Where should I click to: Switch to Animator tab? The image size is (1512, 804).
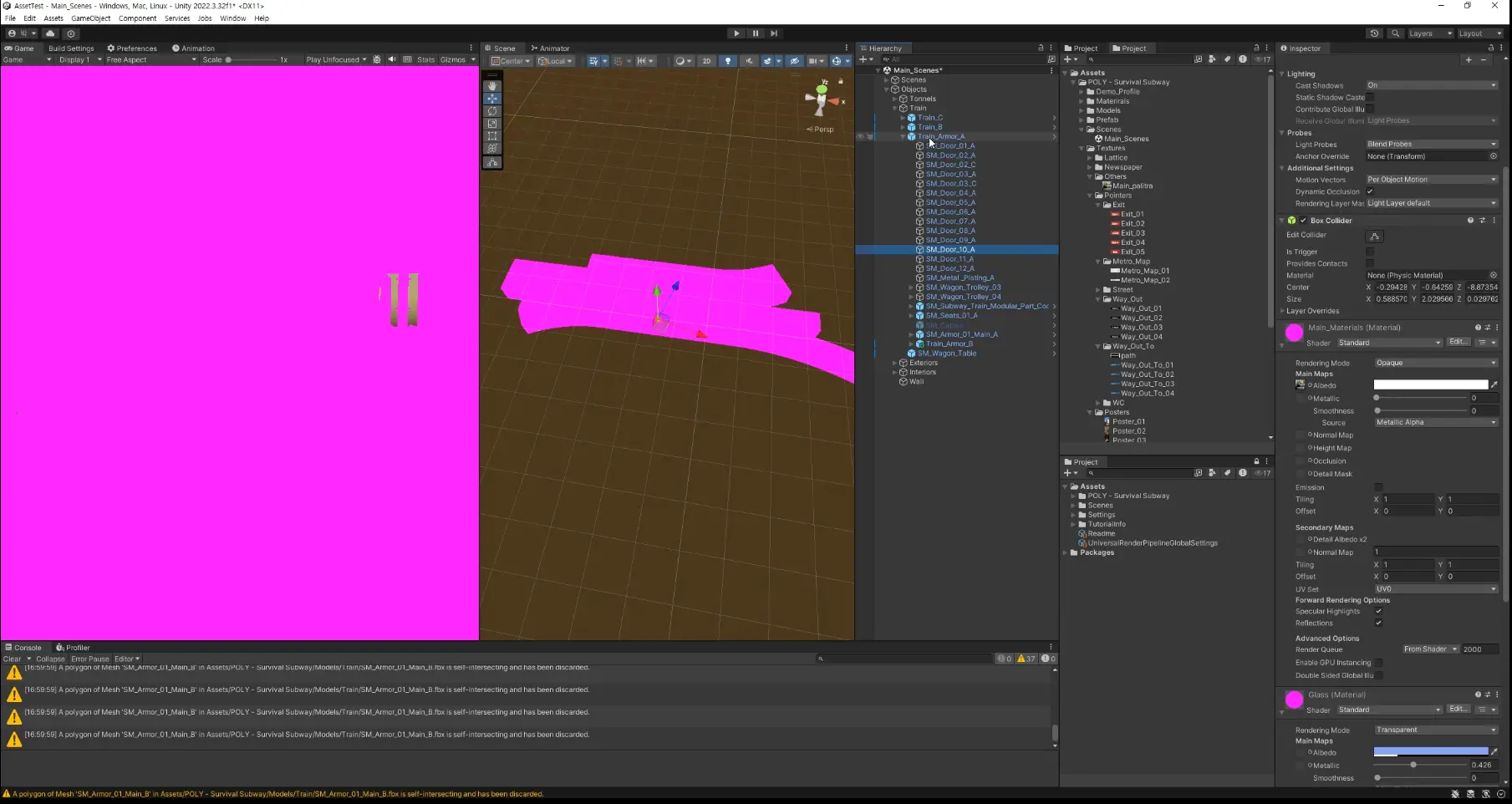tap(550, 48)
